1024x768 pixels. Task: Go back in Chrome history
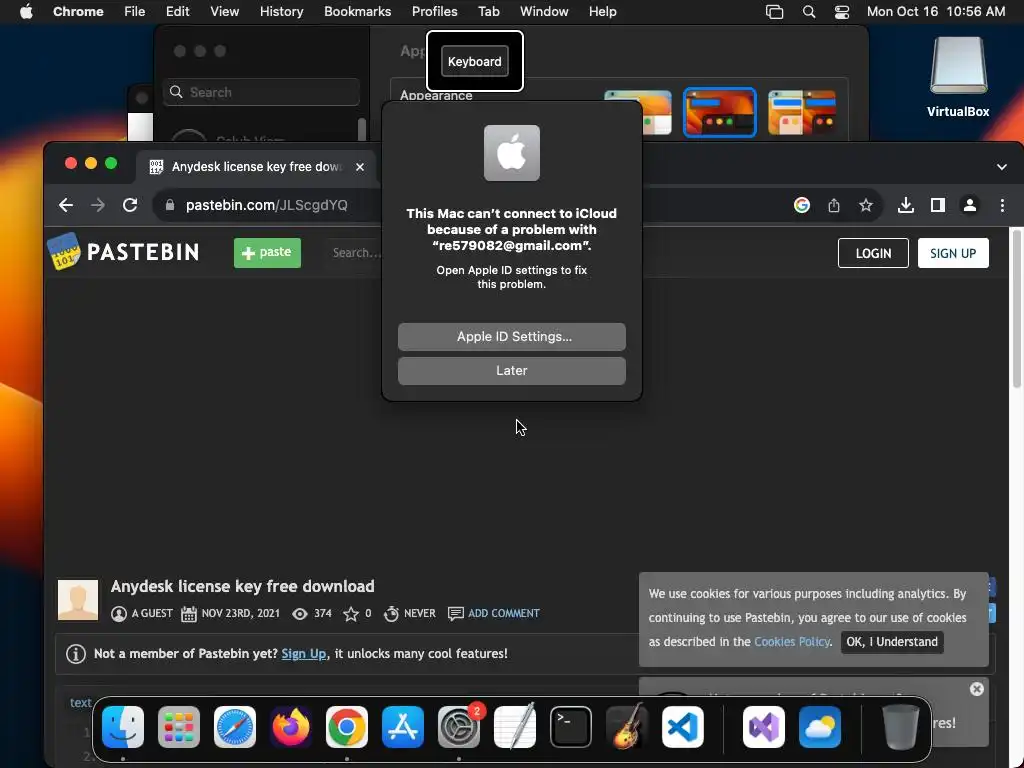[x=66, y=205]
